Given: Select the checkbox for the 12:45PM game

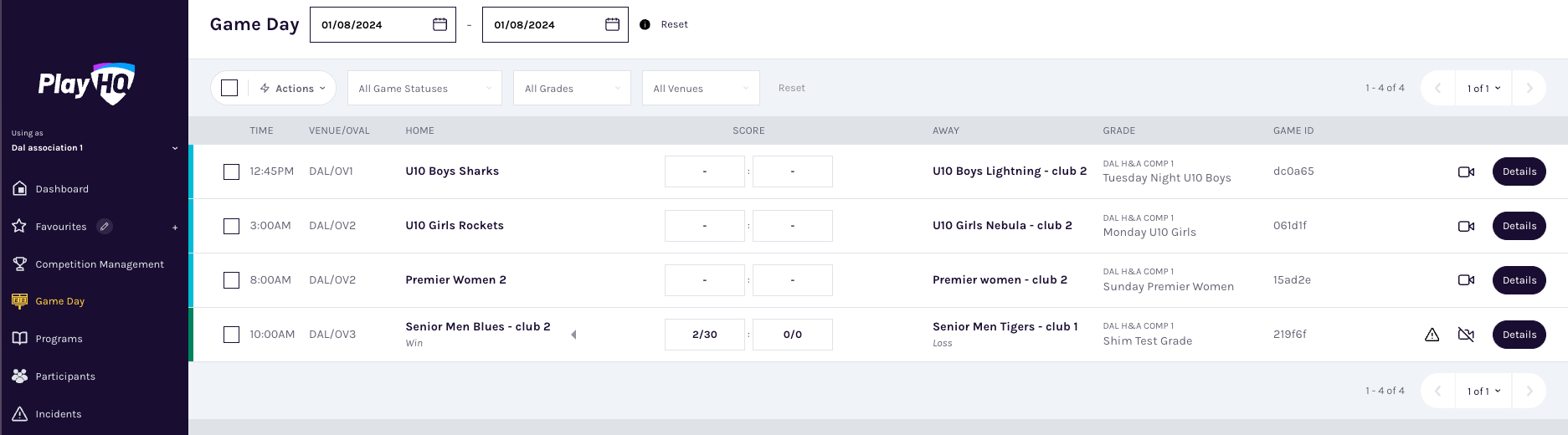Looking at the screenshot, I should pos(231,171).
